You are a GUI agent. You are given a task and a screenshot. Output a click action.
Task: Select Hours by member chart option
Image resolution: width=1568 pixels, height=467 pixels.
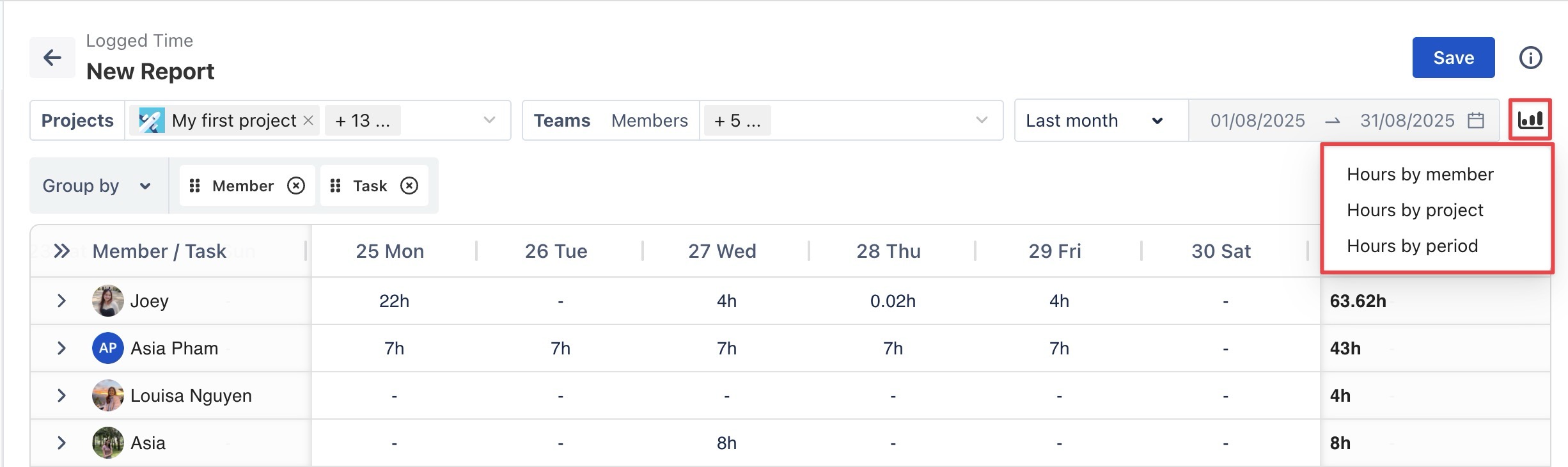(1420, 174)
